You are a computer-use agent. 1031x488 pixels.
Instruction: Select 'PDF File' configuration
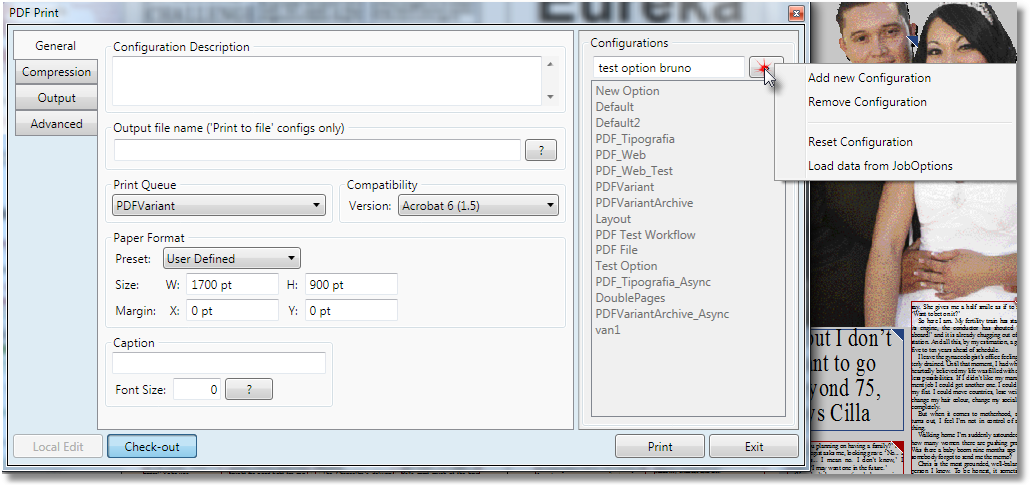click(616, 250)
